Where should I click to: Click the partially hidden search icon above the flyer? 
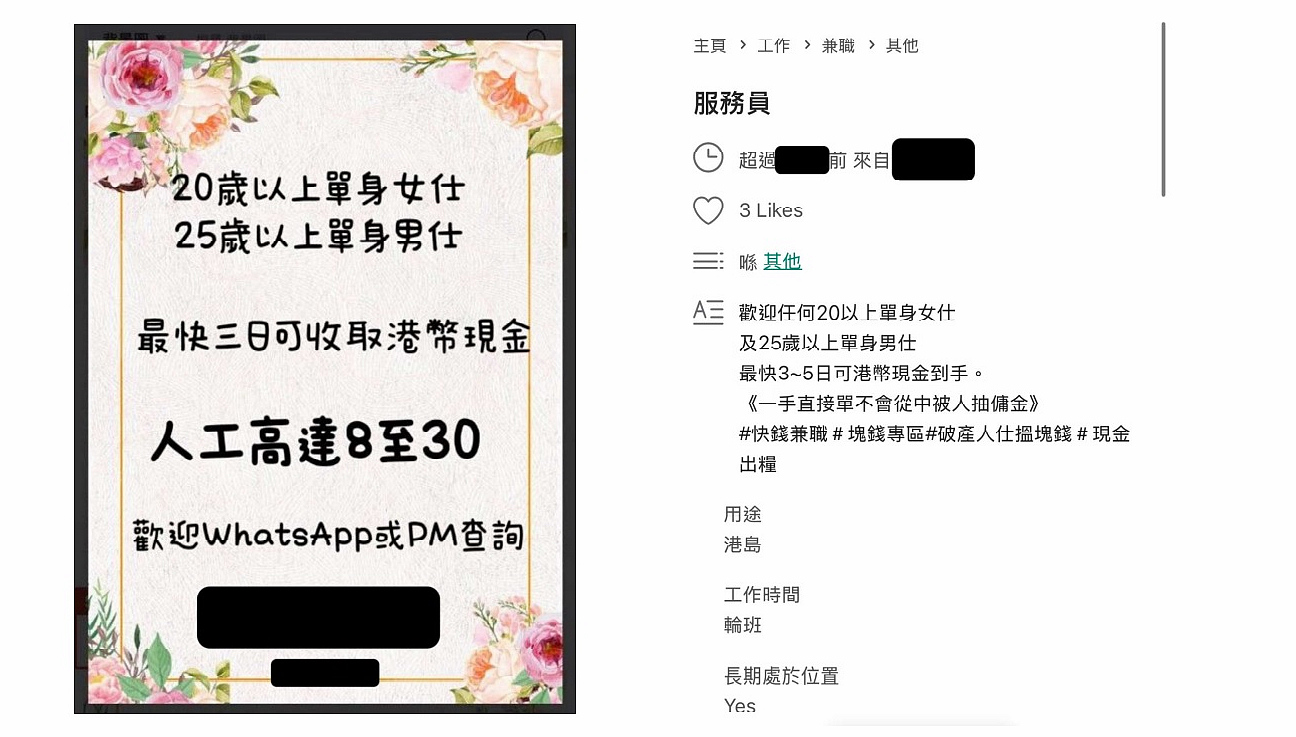click(537, 37)
